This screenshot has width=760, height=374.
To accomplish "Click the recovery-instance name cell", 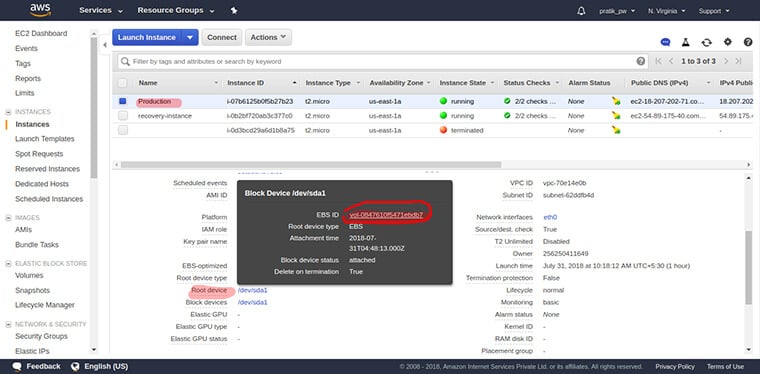I will (x=165, y=116).
